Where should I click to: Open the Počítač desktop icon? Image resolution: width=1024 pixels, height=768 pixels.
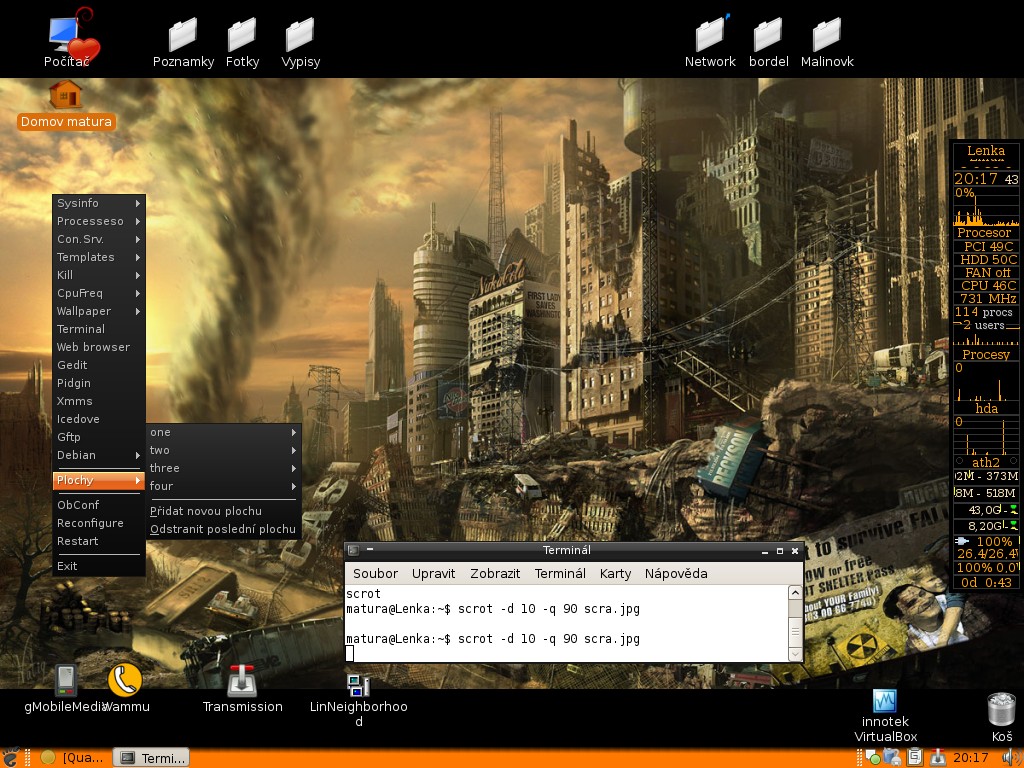pos(67,39)
